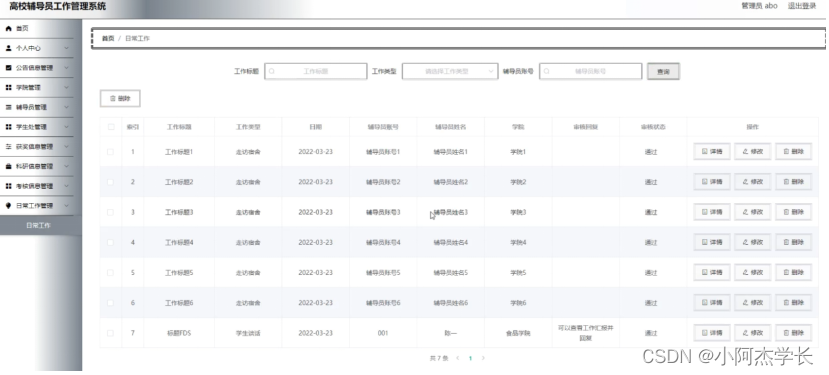Screen dimensions: 829x375
Task: Check the box for row 工作标题4
Action: click(x=110, y=242)
